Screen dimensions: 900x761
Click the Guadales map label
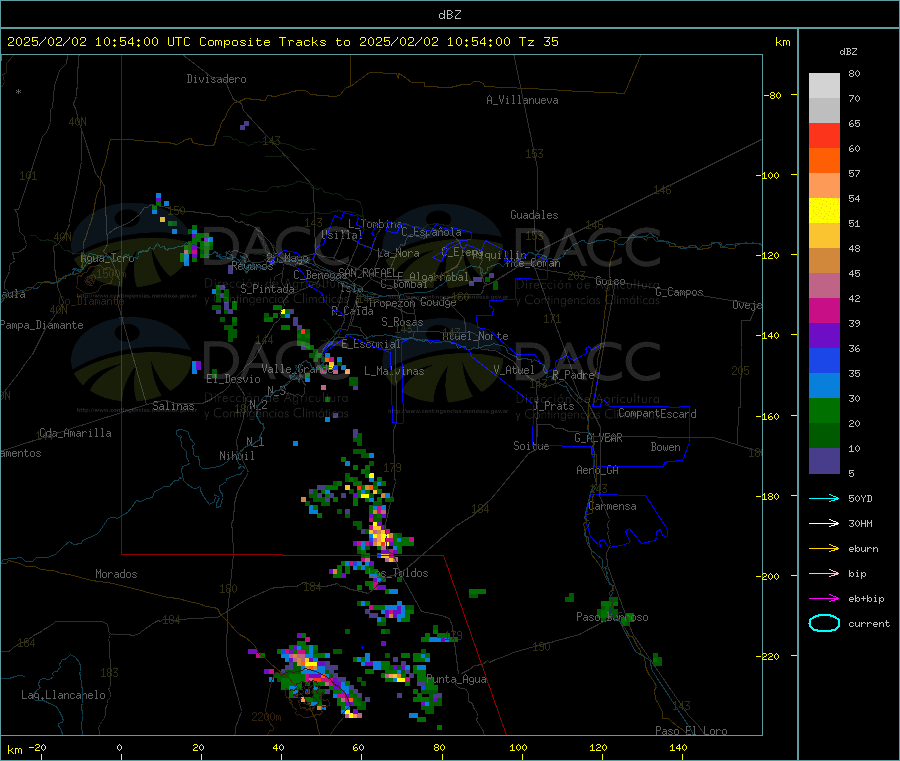(x=534, y=215)
